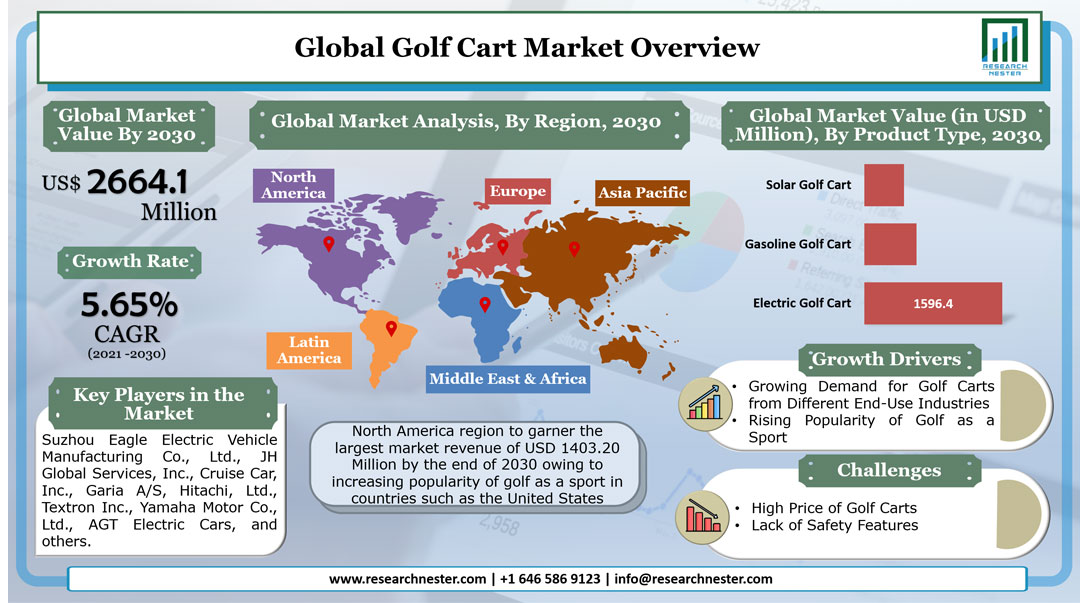
Task: Click the Electric Golf Cart 1596.4 bar
Action: tap(933, 303)
